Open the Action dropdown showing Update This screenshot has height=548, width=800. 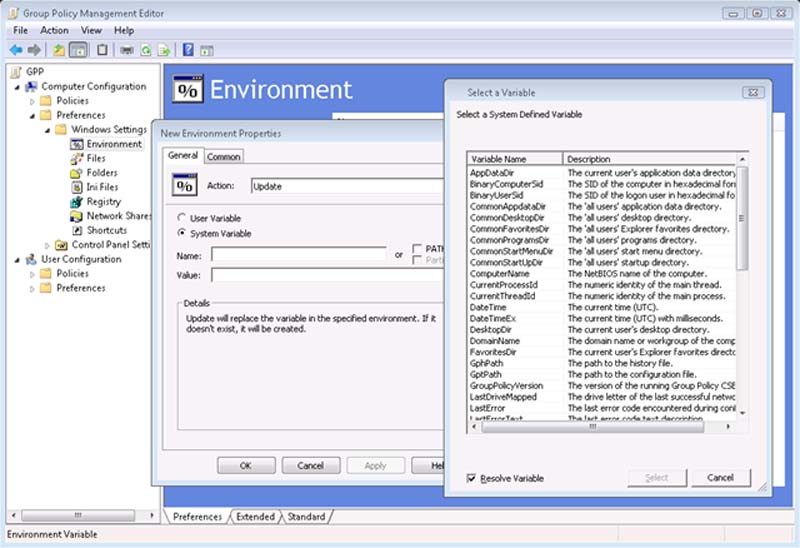click(347, 186)
